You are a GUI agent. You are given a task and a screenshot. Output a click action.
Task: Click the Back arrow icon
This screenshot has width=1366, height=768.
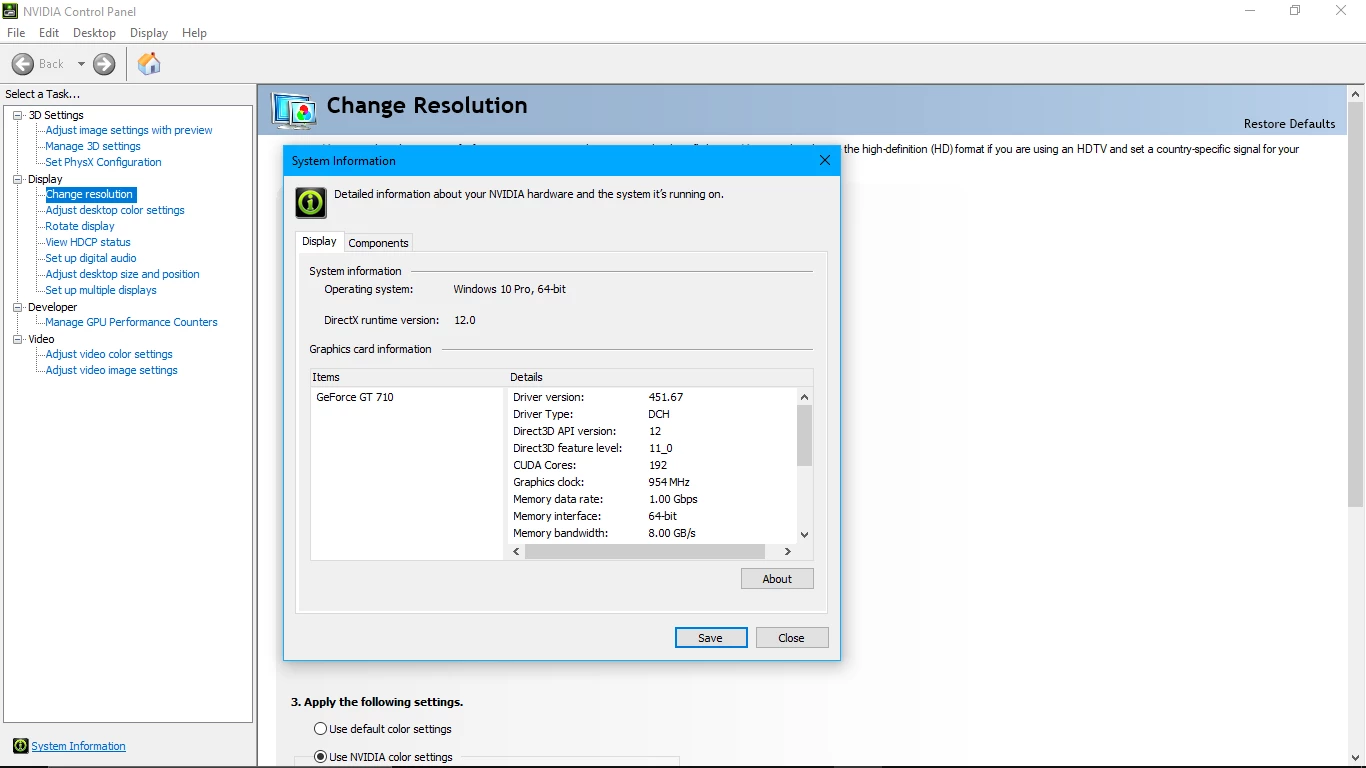[x=23, y=64]
